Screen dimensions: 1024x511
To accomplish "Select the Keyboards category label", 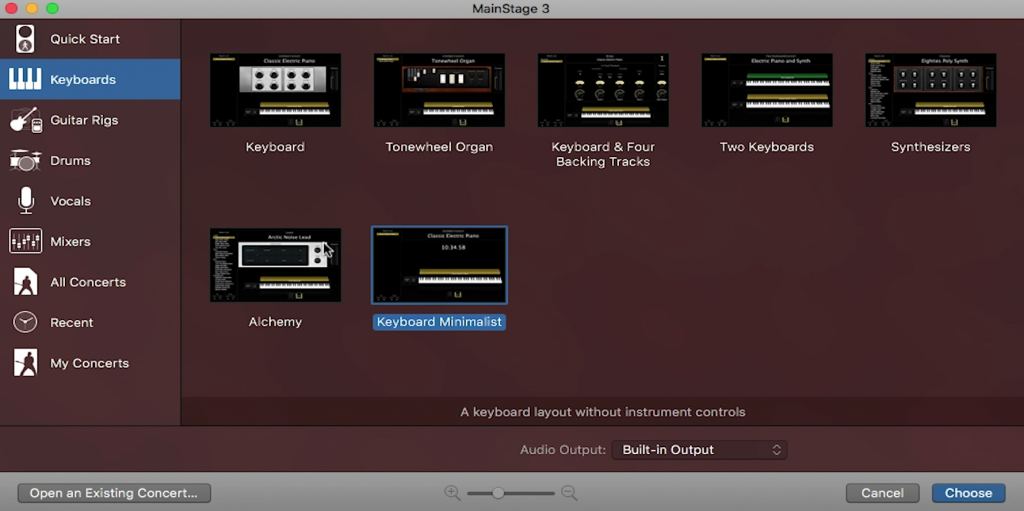I will (83, 80).
